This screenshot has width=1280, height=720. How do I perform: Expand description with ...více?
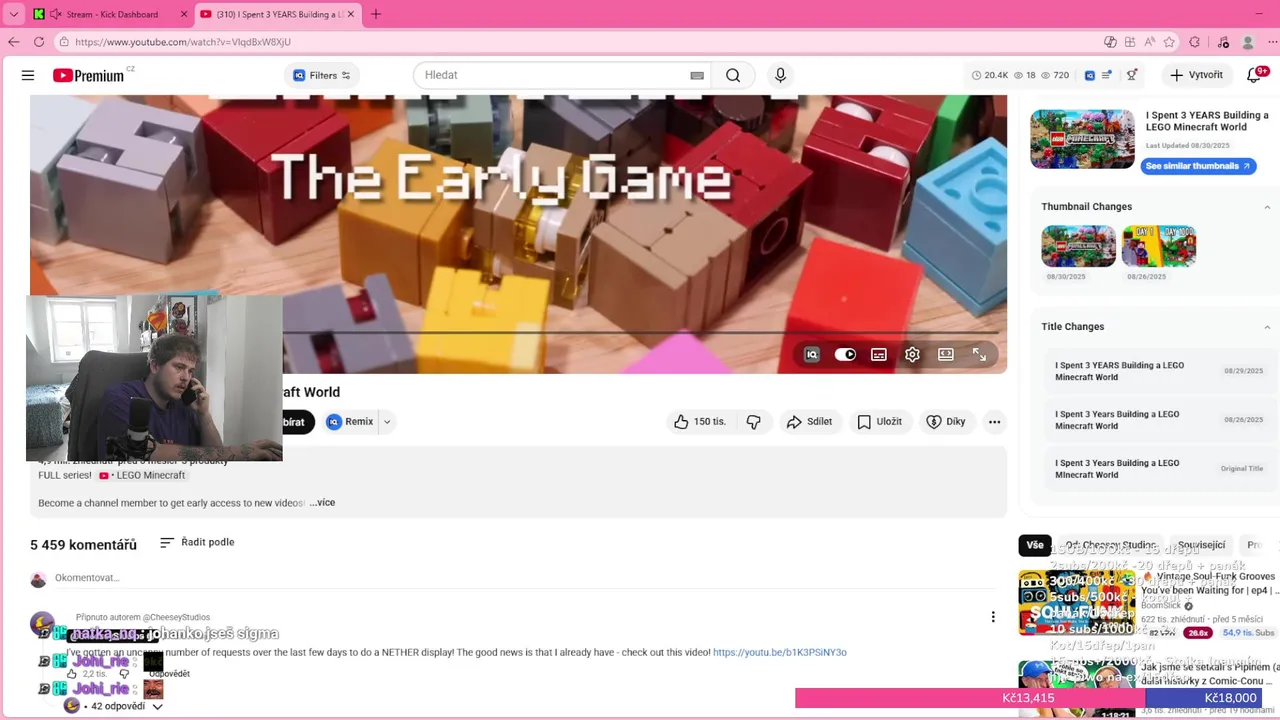(x=322, y=502)
